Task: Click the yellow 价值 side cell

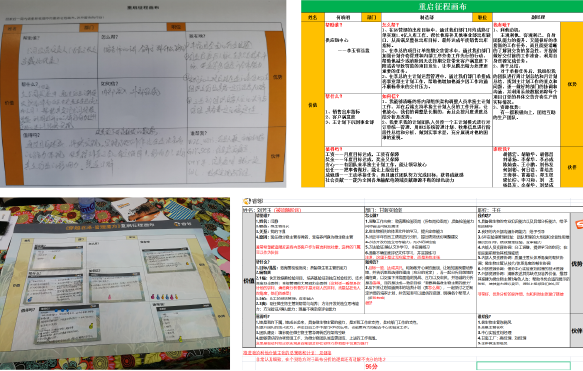Action: coord(313,104)
